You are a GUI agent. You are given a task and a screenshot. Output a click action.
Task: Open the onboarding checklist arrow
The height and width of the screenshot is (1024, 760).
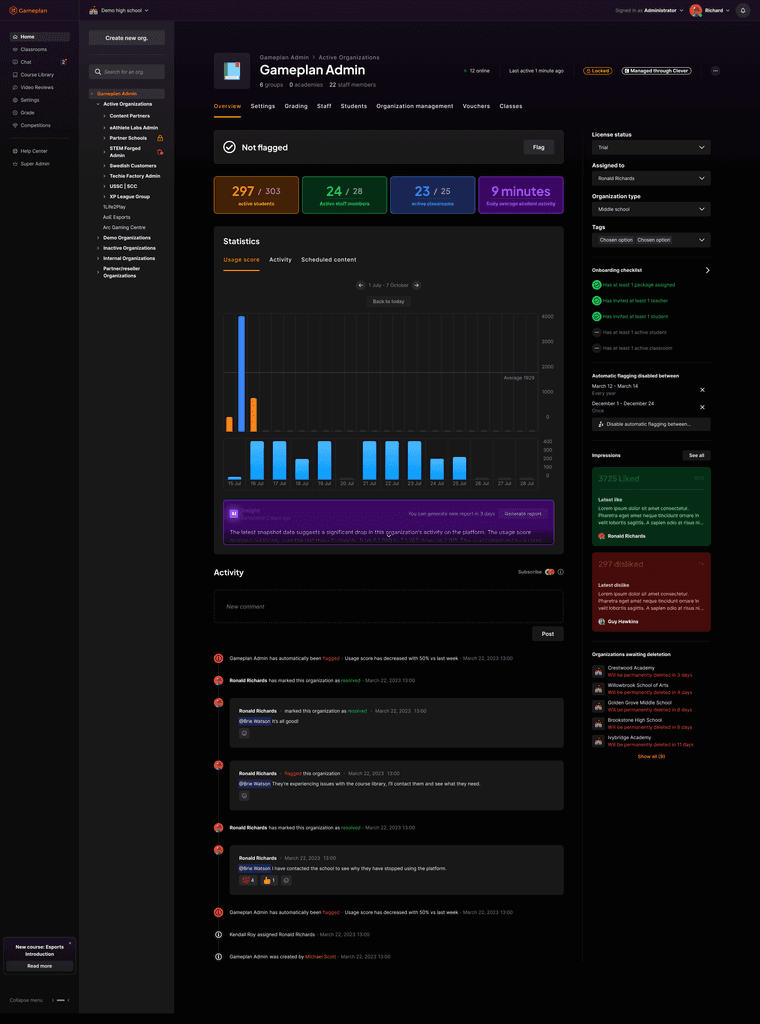tap(707, 270)
